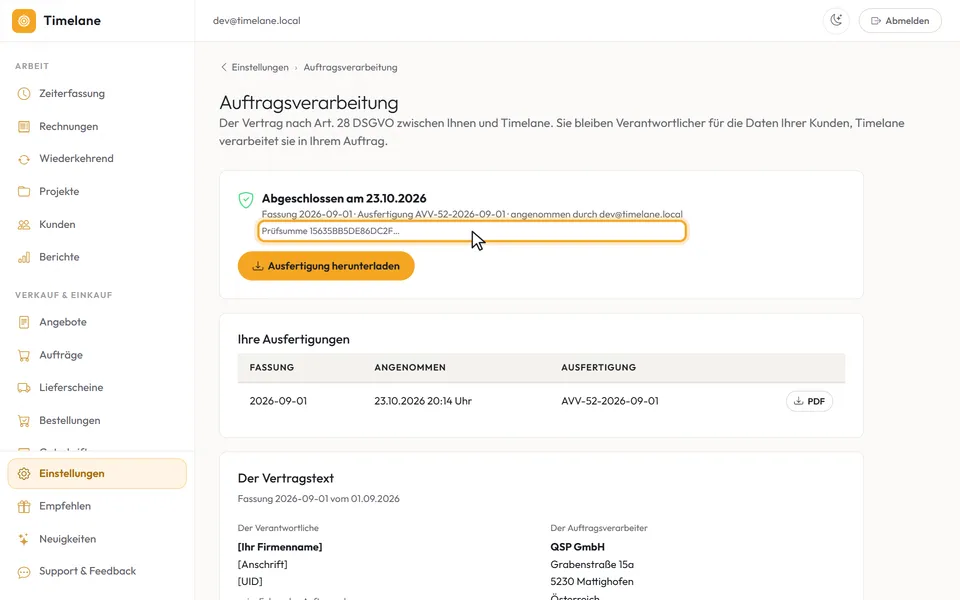Click the Neuigkeiten sparkle icon
The height and width of the screenshot is (600, 960).
coord(24,539)
